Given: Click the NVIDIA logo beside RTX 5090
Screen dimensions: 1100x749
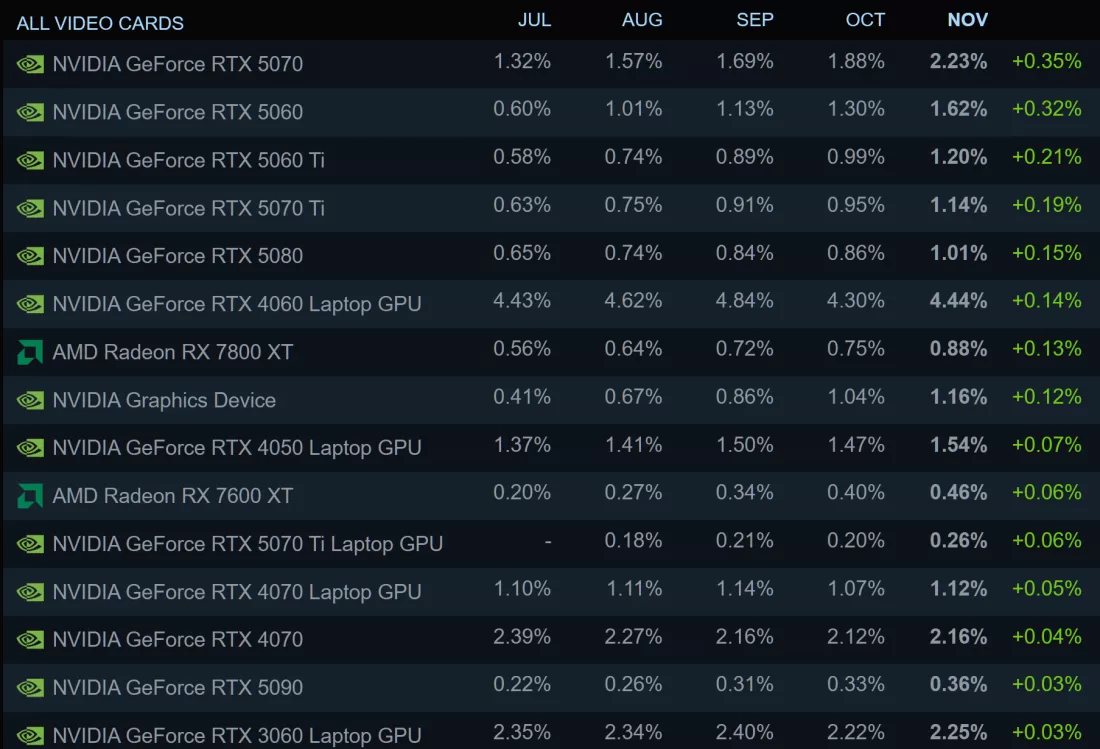Looking at the screenshot, I should [x=30, y=688].
